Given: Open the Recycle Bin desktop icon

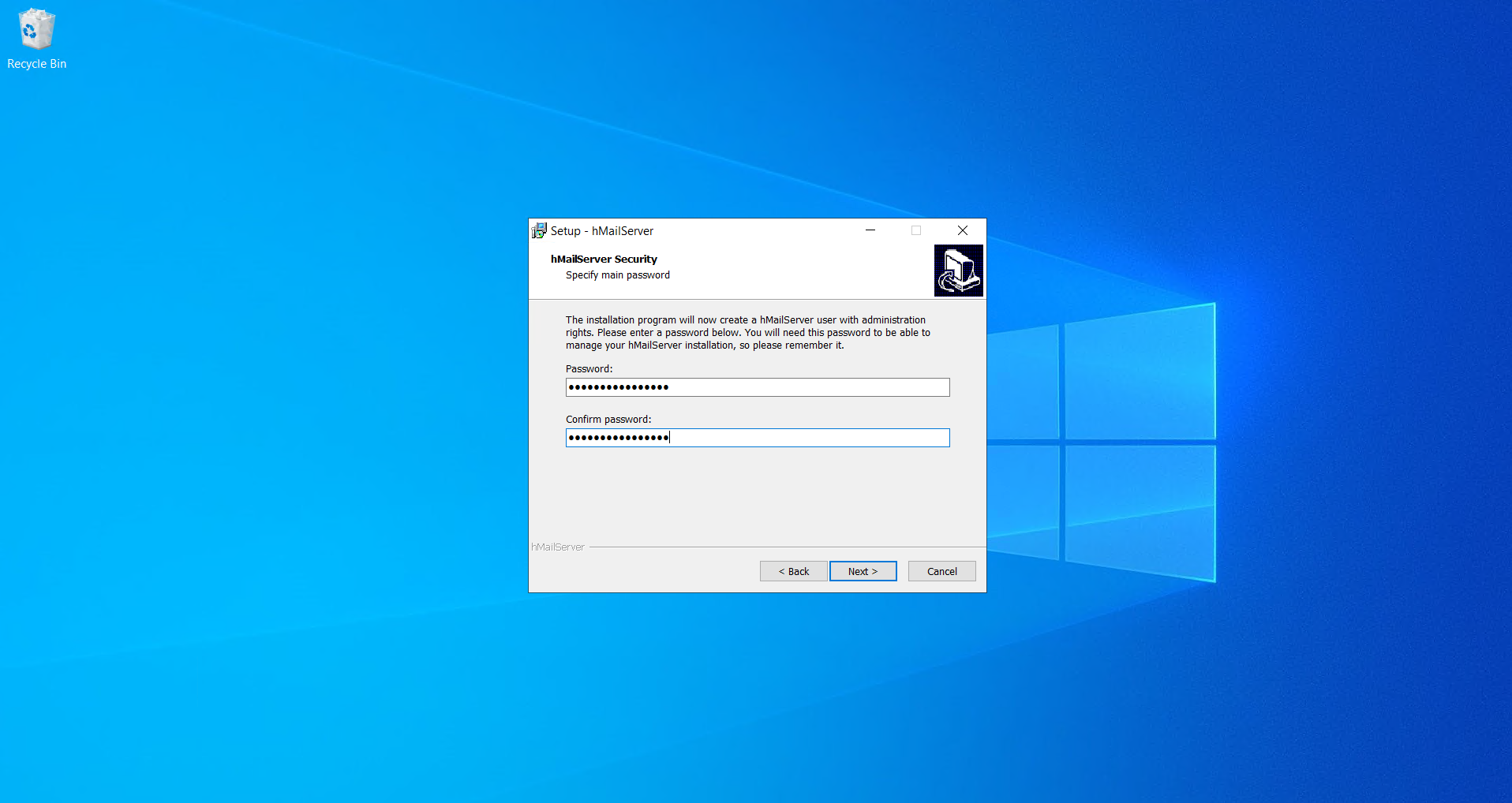Looking at the screenshot, I should coord(36,39).
